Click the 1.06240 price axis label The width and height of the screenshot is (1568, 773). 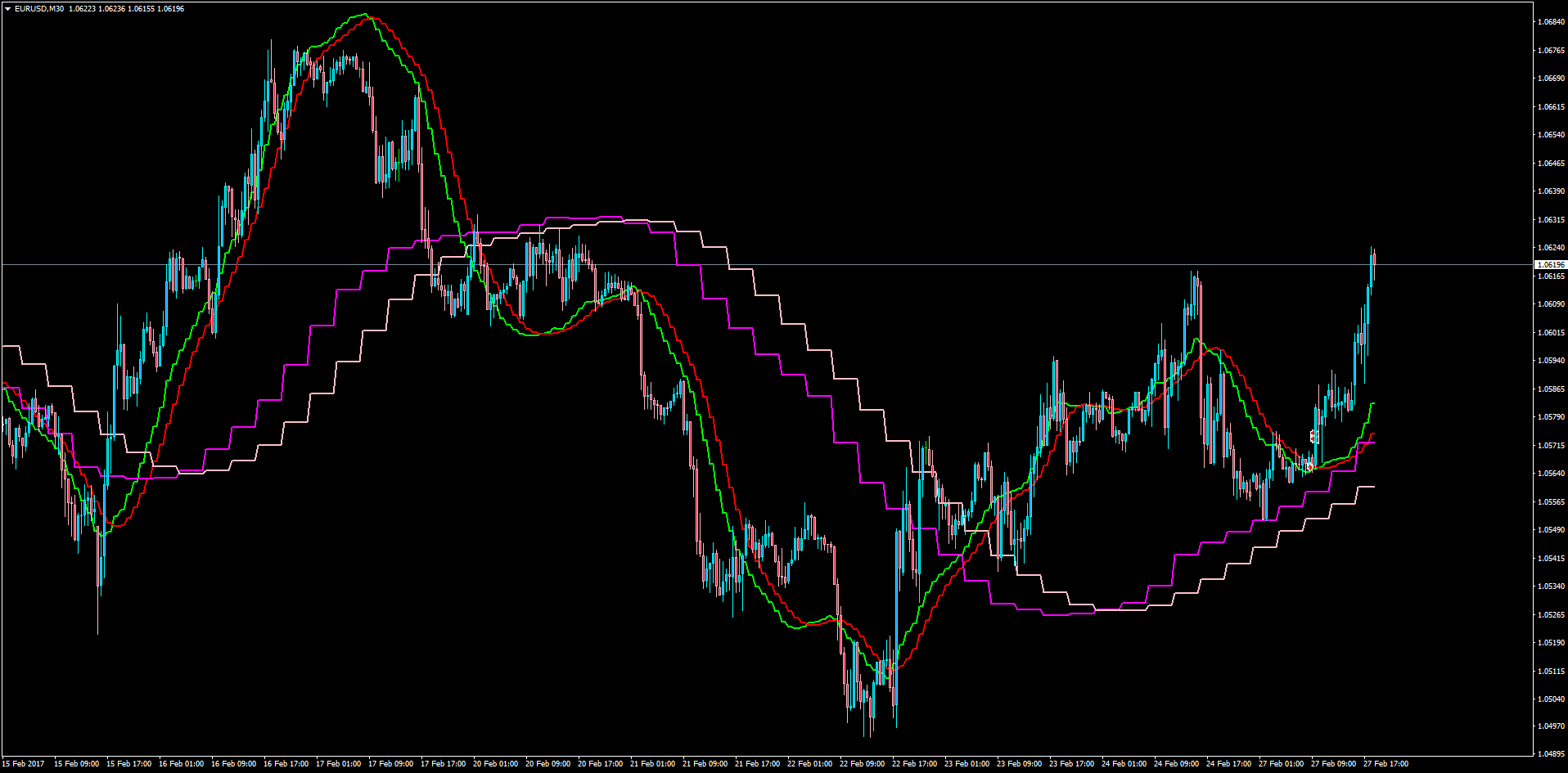tap(1551, 248)
